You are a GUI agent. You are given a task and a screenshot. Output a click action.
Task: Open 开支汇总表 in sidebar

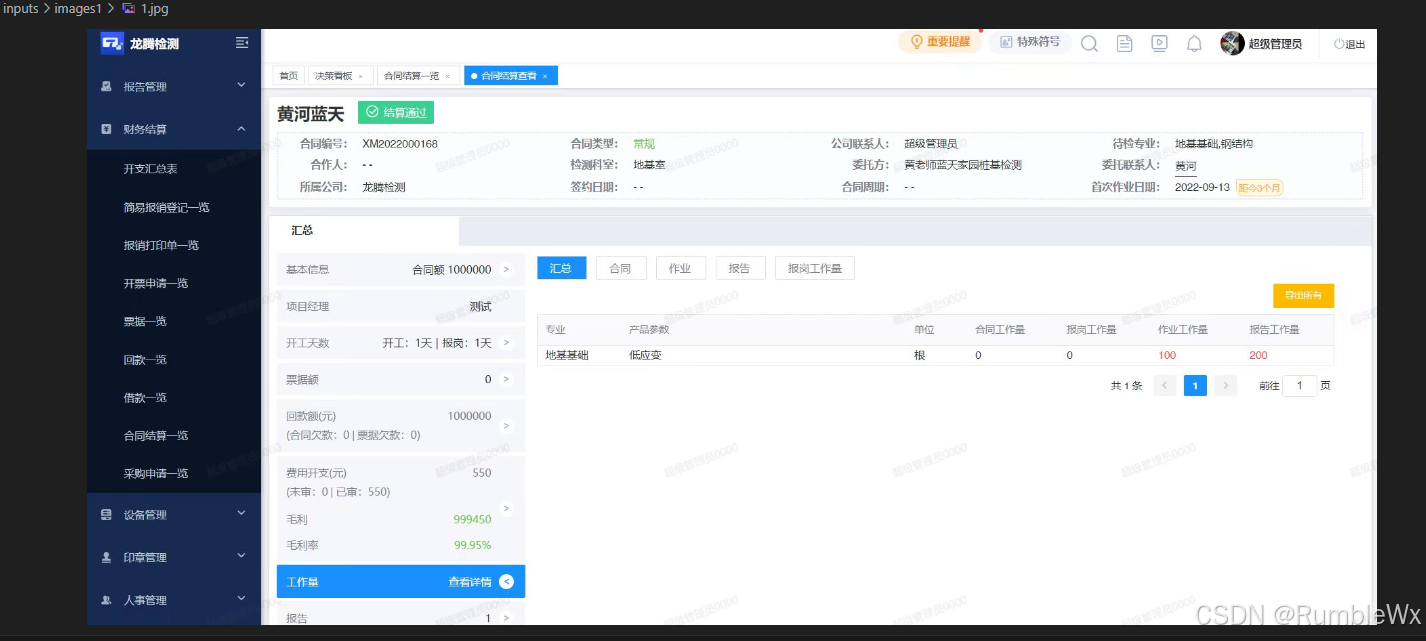coord(150,169)
